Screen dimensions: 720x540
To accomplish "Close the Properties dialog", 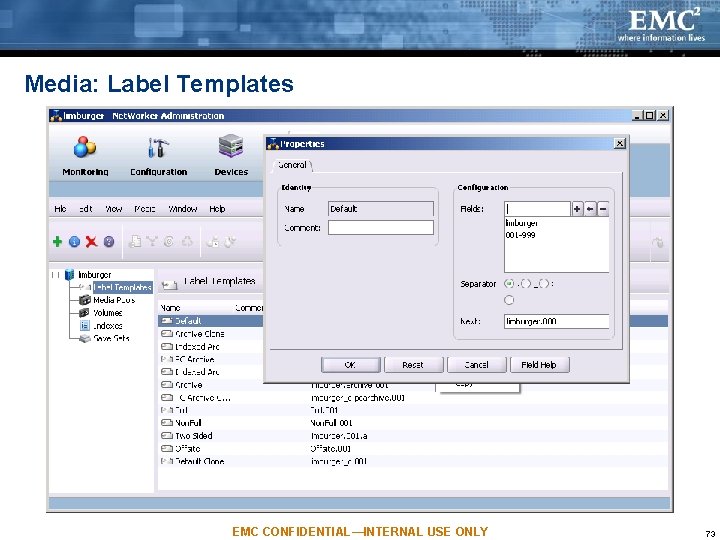I will (619, 144).
